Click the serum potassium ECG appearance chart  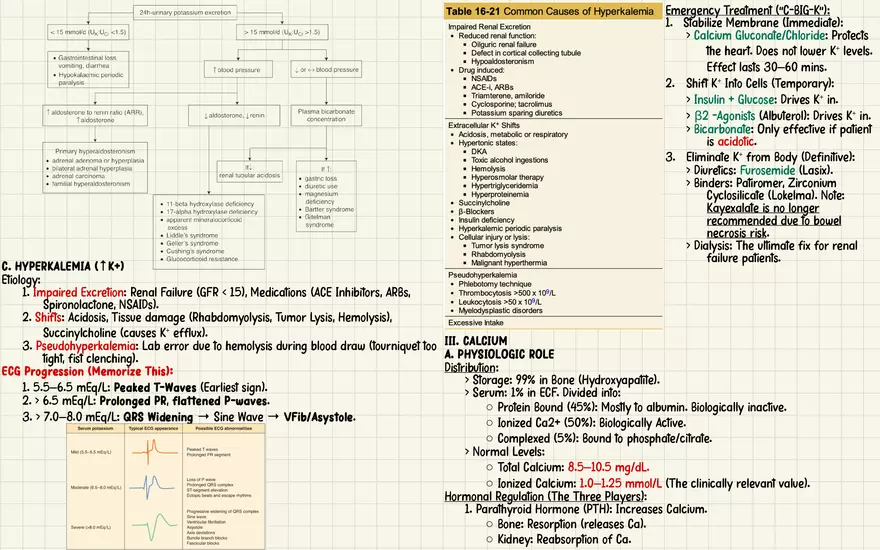click(x=166, y=486)
